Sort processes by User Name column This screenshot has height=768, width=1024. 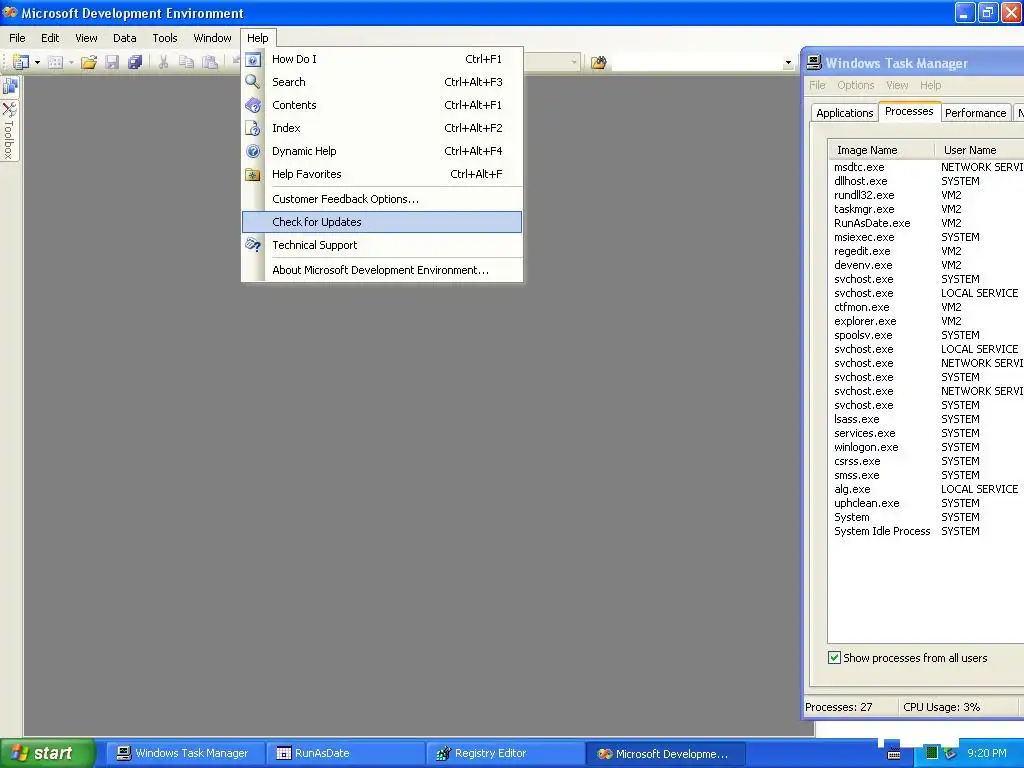[x=979, y=150]
